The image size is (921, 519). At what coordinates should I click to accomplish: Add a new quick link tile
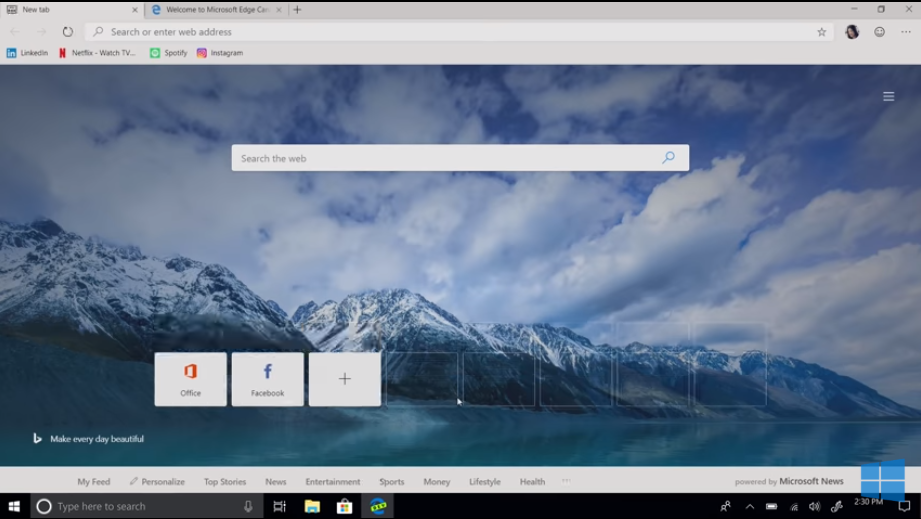344,379
